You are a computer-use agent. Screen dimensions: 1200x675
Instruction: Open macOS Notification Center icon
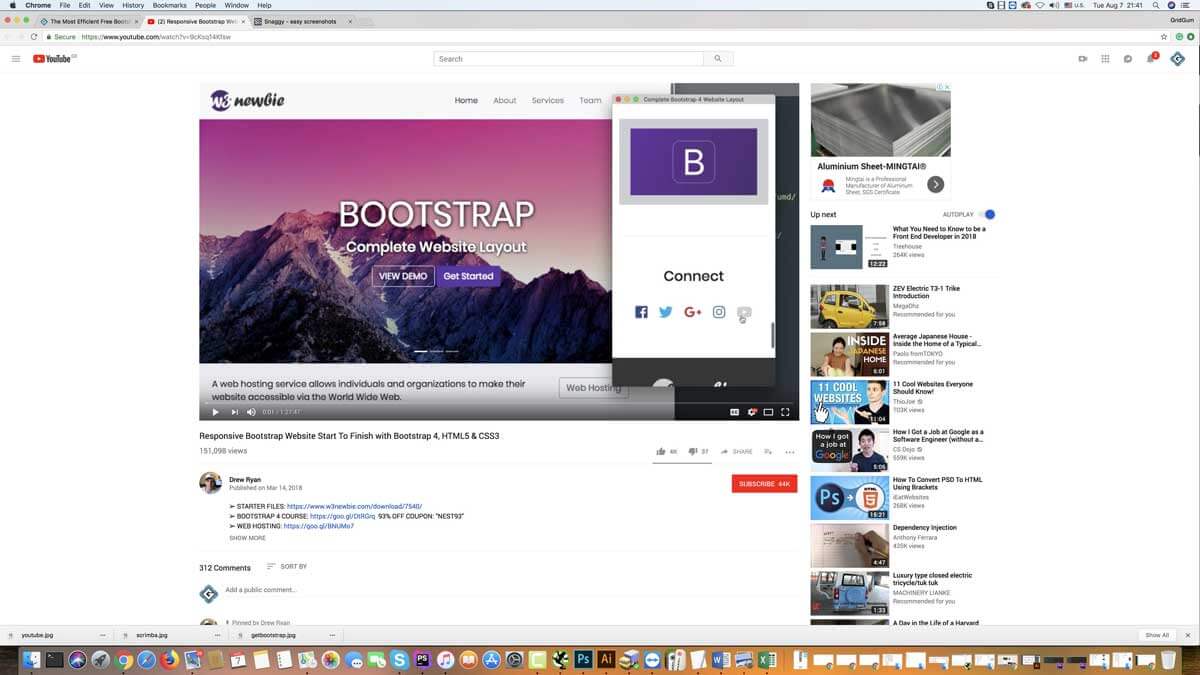click(x=1185, y=5)
